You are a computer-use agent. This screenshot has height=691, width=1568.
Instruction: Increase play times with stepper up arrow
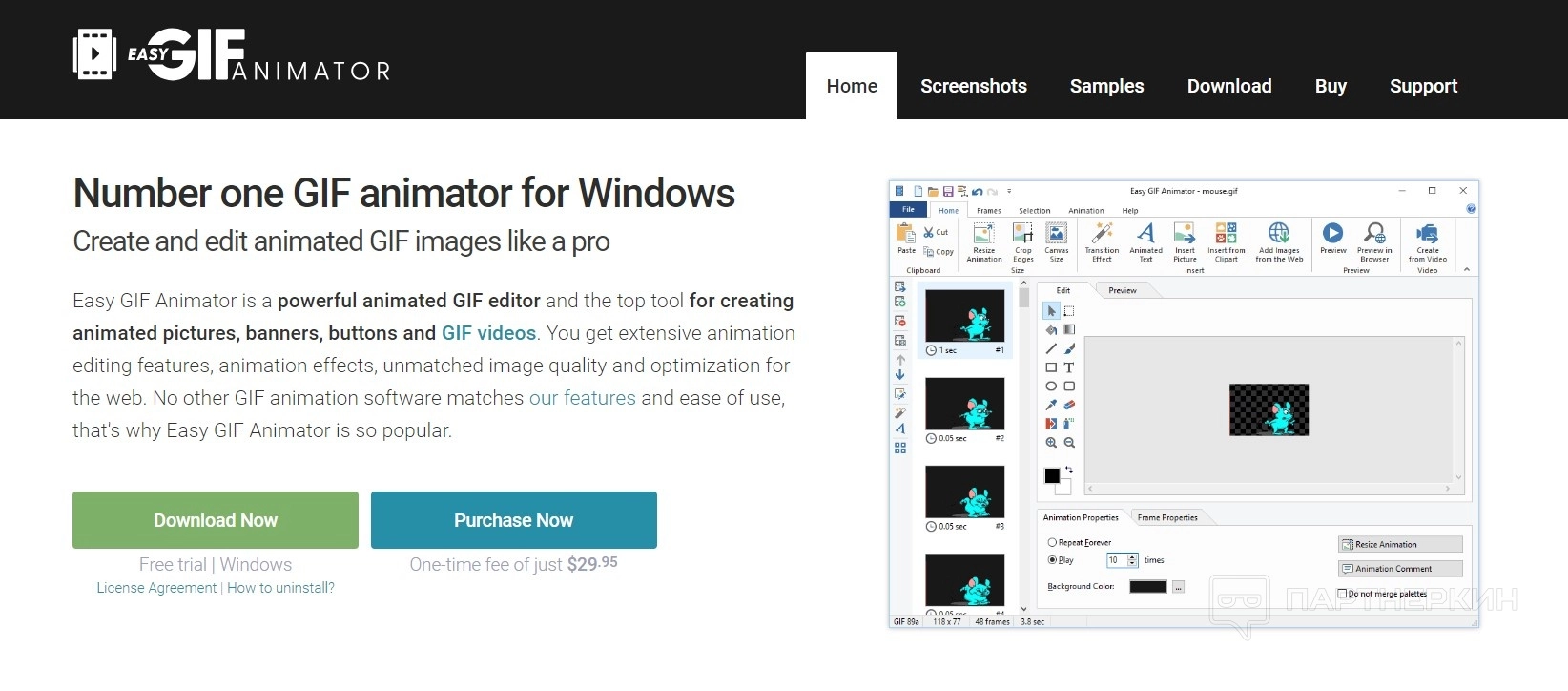[1132, 557]
